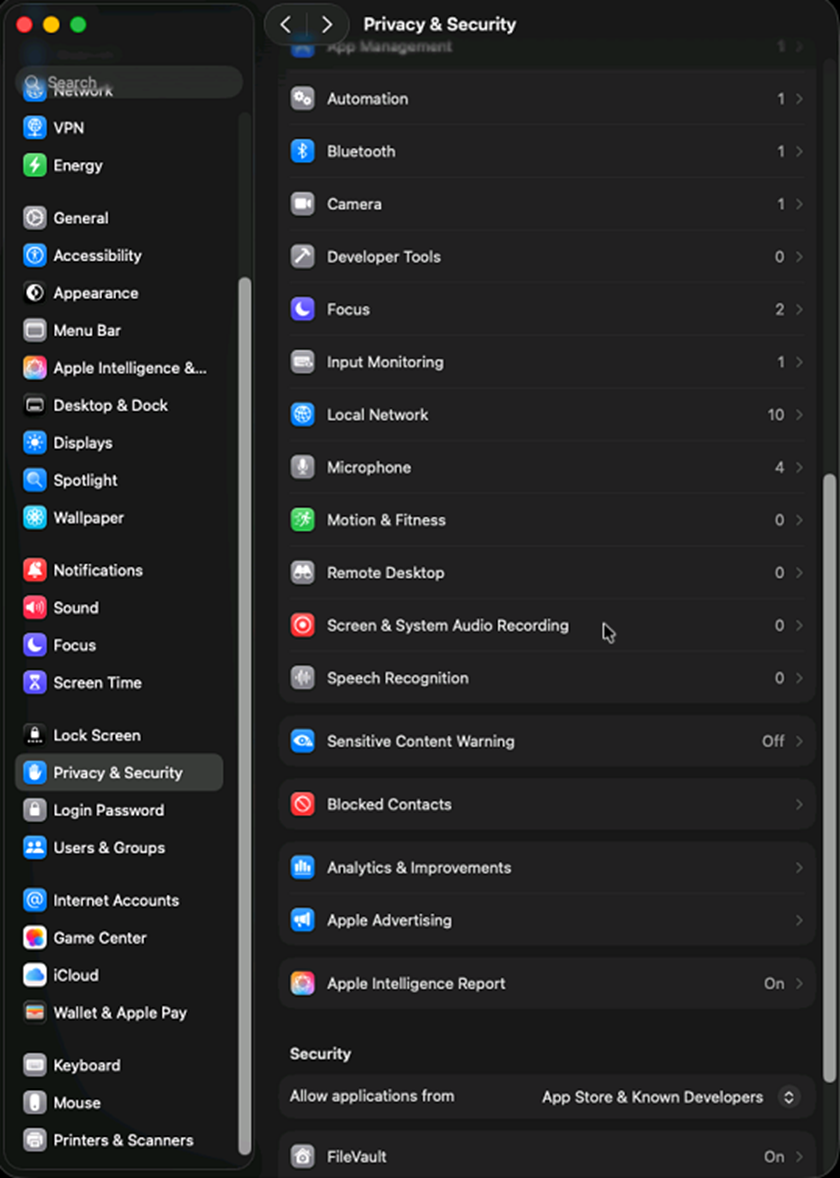Image resolution: width=840 pixels, height=1178 pixels.
Task: Expand Focus row using its chevron
Action: (x=799, y=310)
